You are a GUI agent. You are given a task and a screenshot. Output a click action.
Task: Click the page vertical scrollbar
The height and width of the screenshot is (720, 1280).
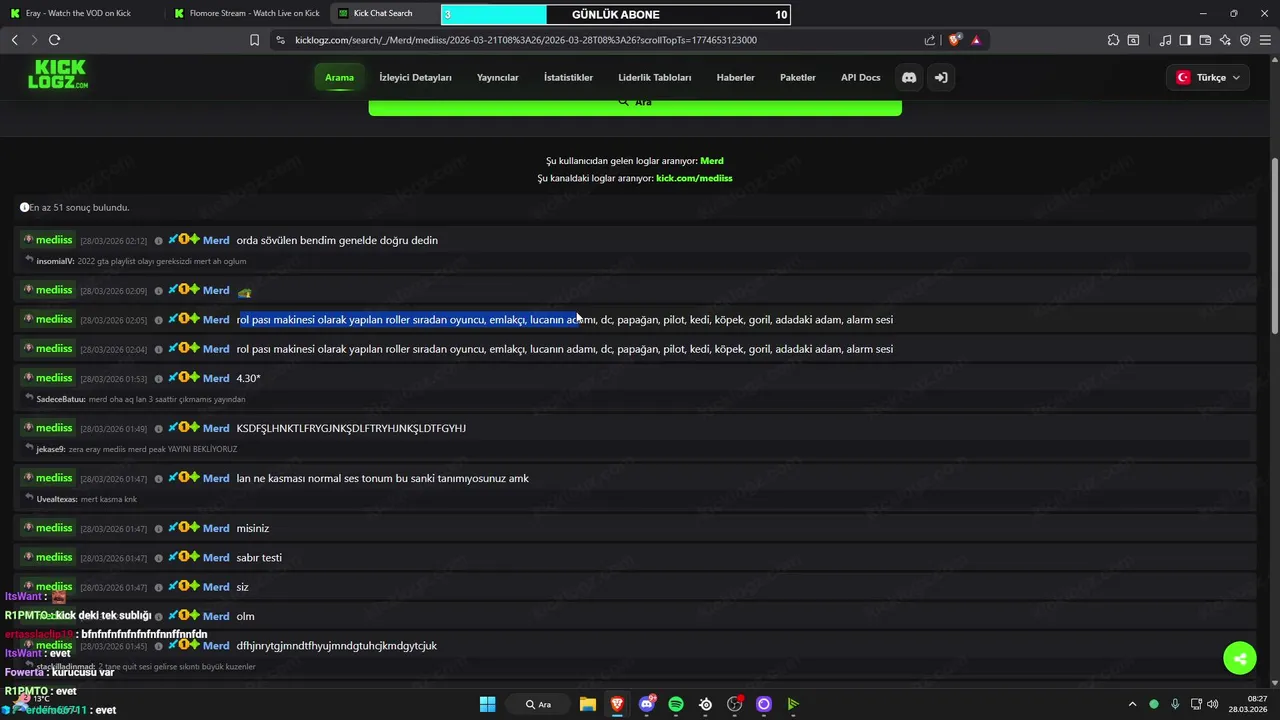[1274, 245]
